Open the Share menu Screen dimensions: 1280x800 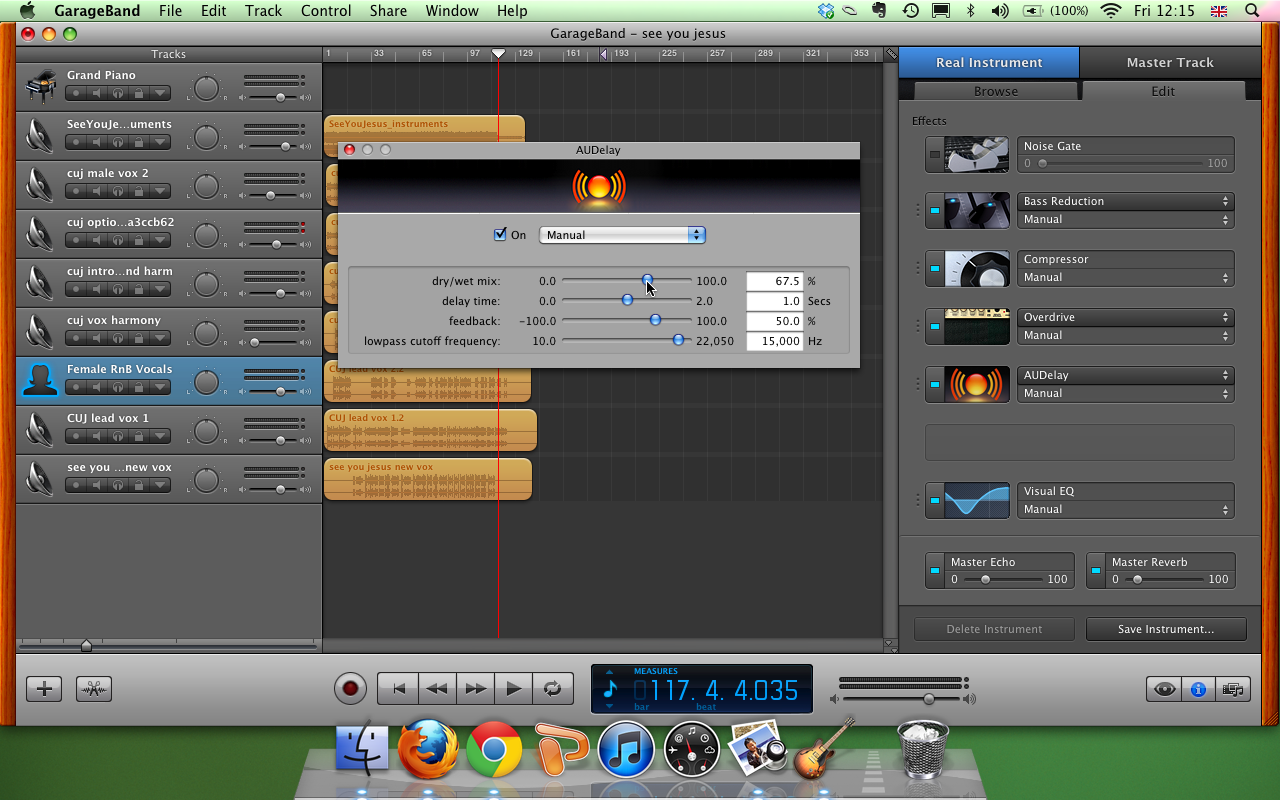click(388, 11)
